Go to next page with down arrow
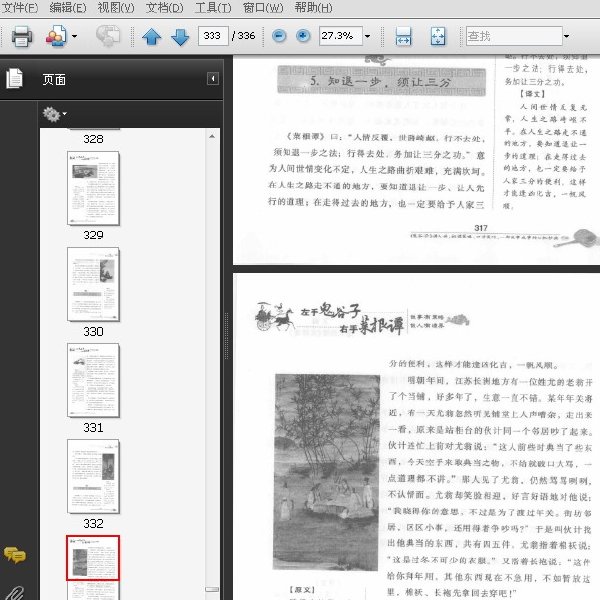Screen dimensions: 600x600 coord(180,37)
